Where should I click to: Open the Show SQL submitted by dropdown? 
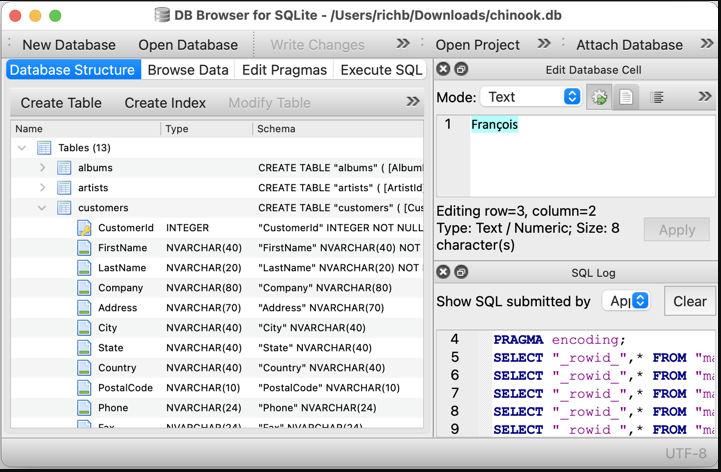point(626,301)
